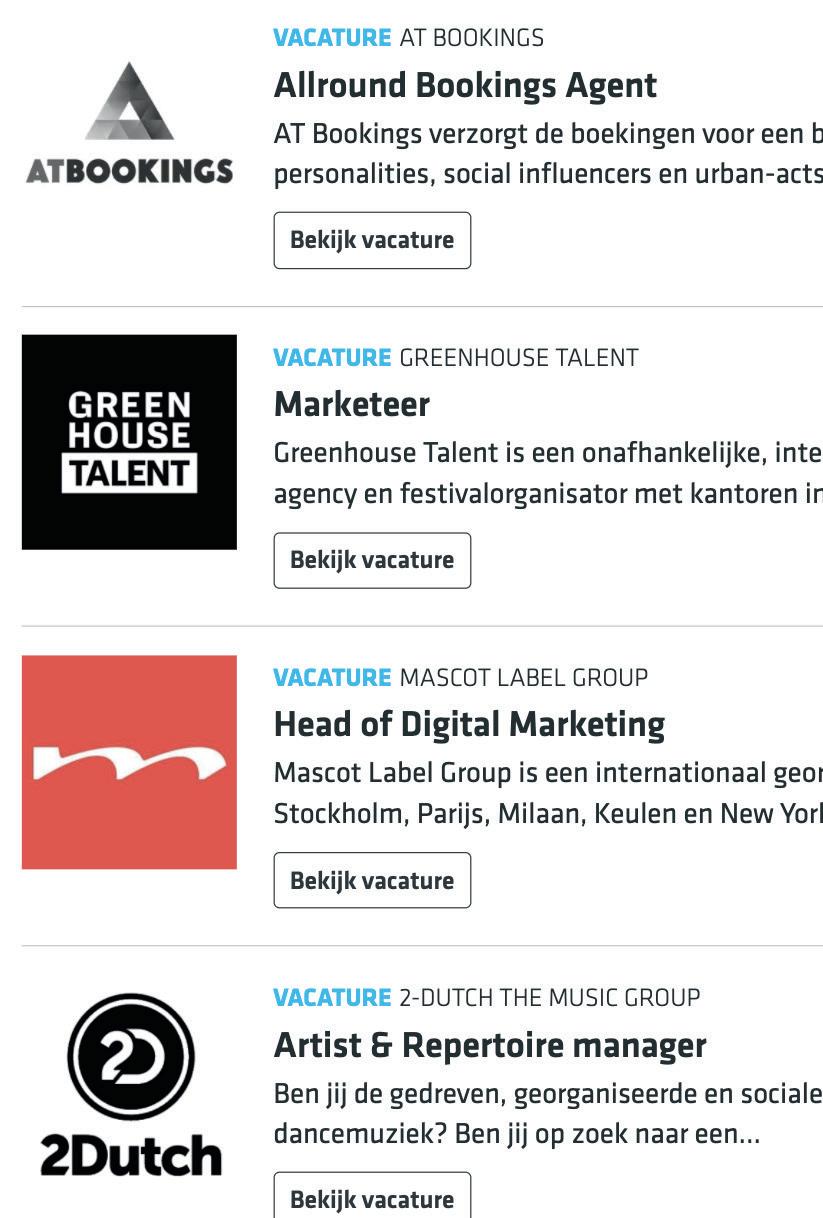The height and width of the screenshot is (1218, 823).
Task: Click the Mascot Label Group description text
Action: [x=547, y=793]
